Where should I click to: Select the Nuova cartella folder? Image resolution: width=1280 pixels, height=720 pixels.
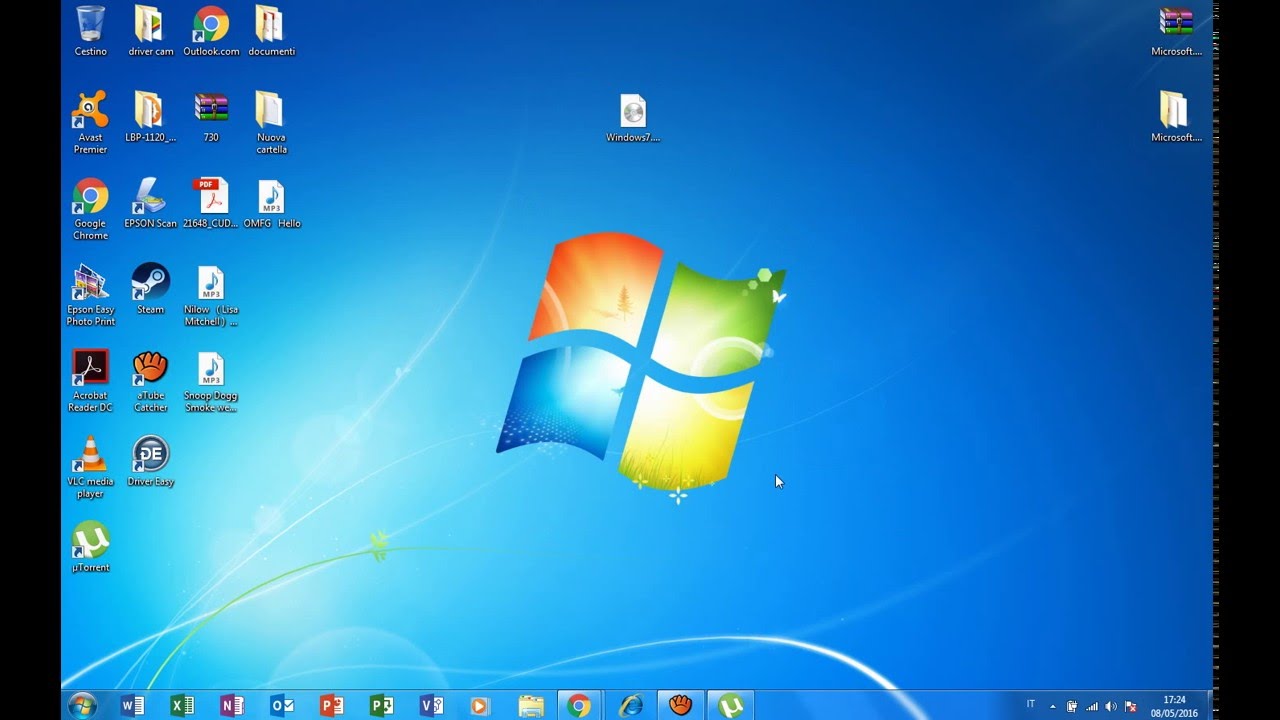click(x=271, y=122)
